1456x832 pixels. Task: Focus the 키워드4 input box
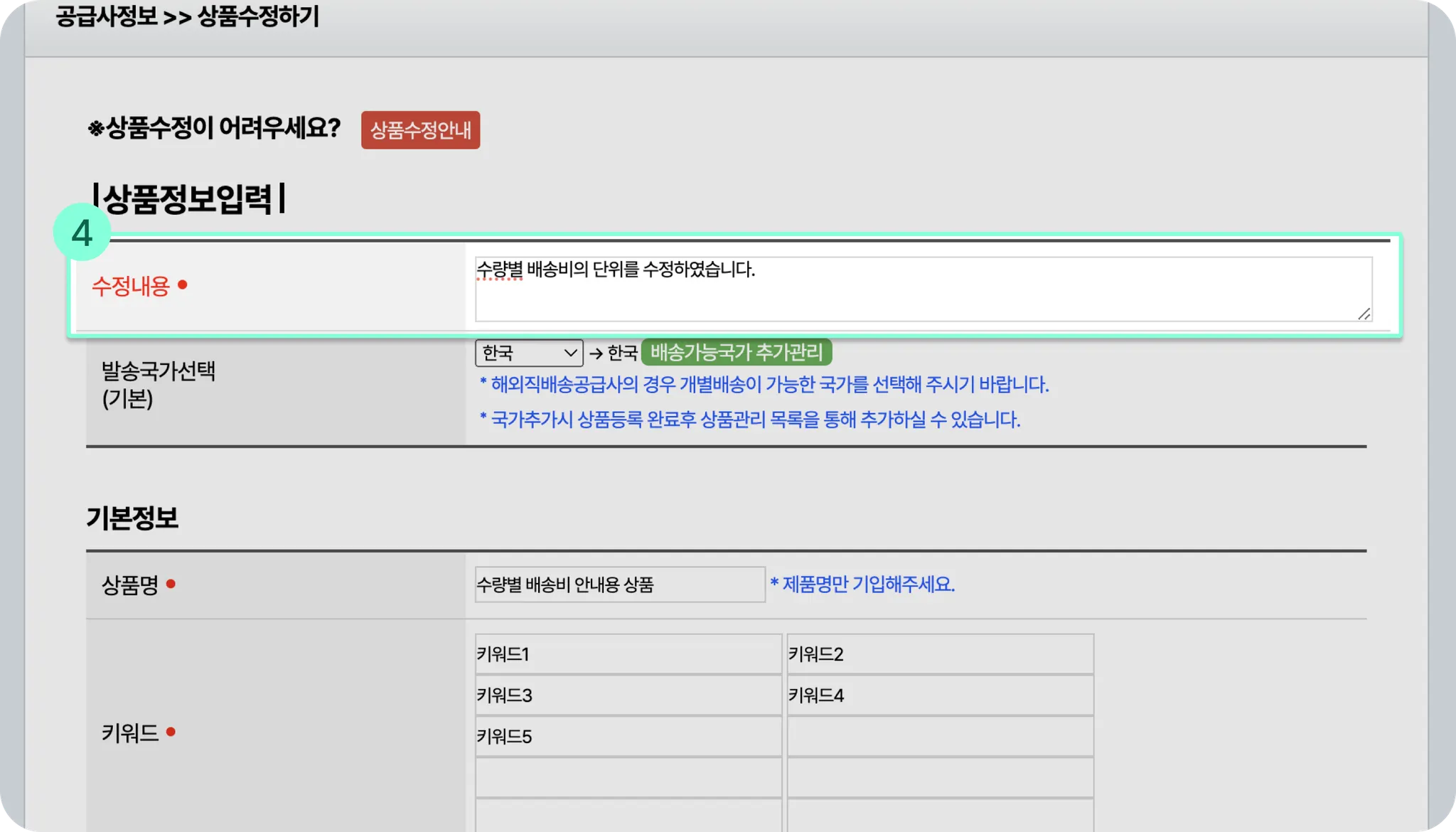click(940, 695)
